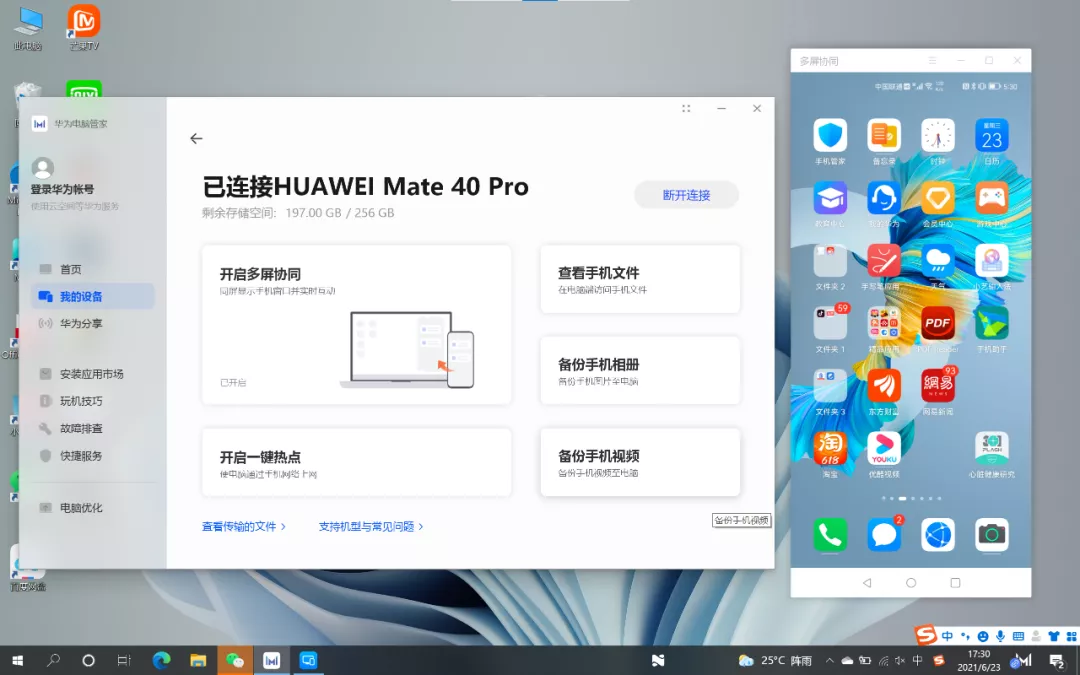The width and height of the screenshot is (1080, 675).
Task: Click the 查看传输的文件 link
Action: click(244, 526)
